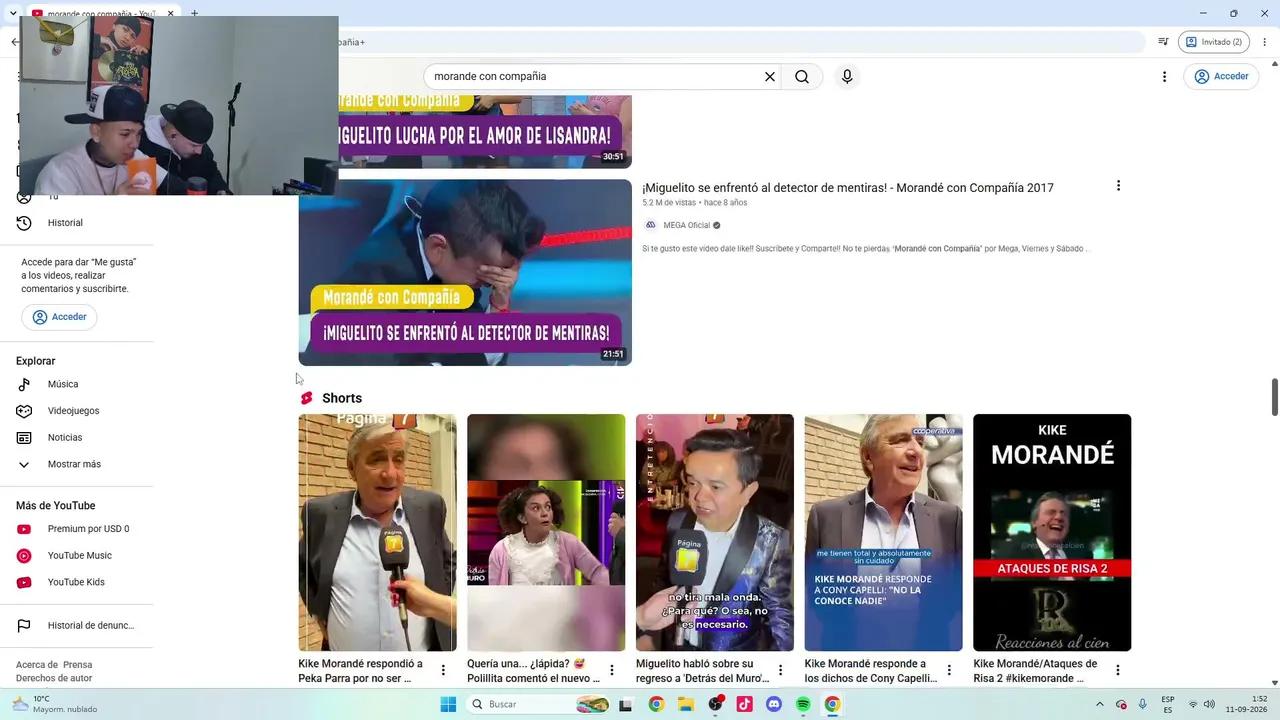Open the Miguelito Detrás del Muro short thumbnail
This screenshot has height=720, width=1280.
tap(715, 533)
